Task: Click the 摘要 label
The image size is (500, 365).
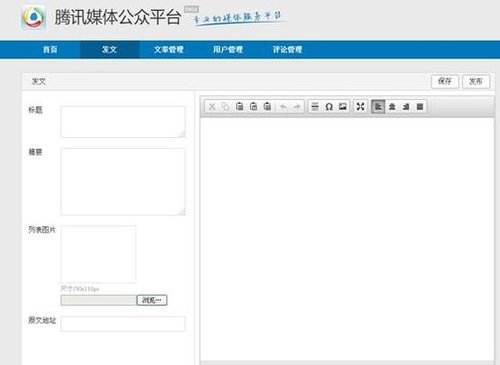Action: [35, 152]
